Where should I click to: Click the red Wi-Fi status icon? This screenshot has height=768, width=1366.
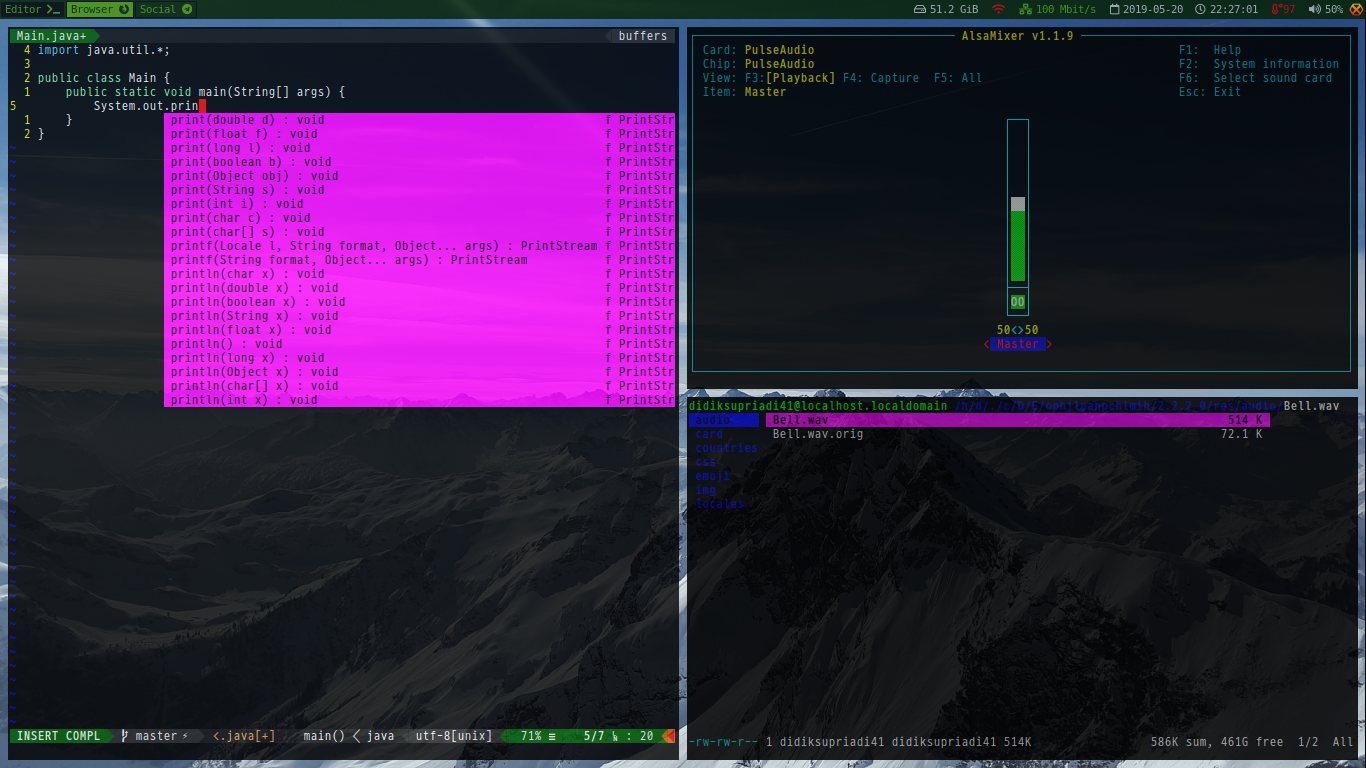[997, 9]
